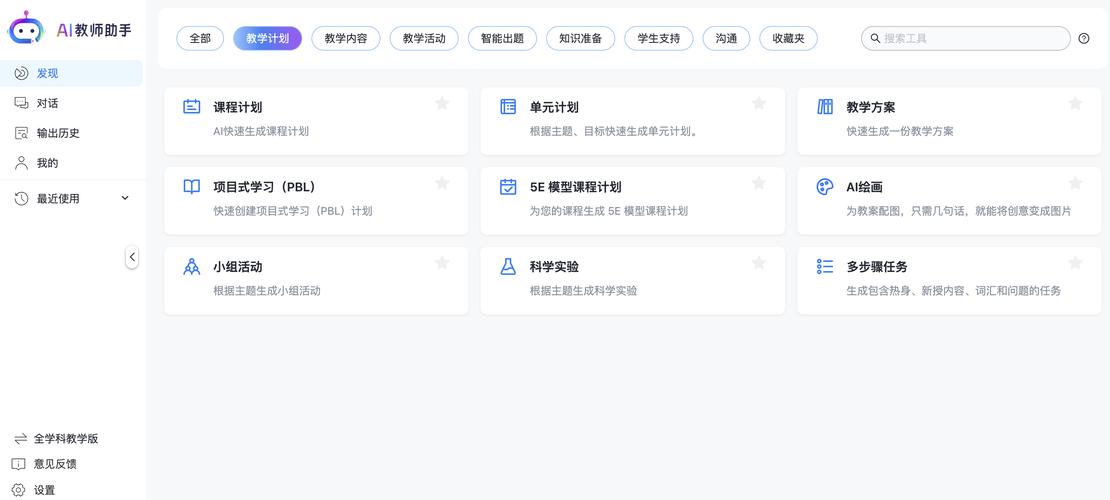Show the 沟通 category

(726, 39)
